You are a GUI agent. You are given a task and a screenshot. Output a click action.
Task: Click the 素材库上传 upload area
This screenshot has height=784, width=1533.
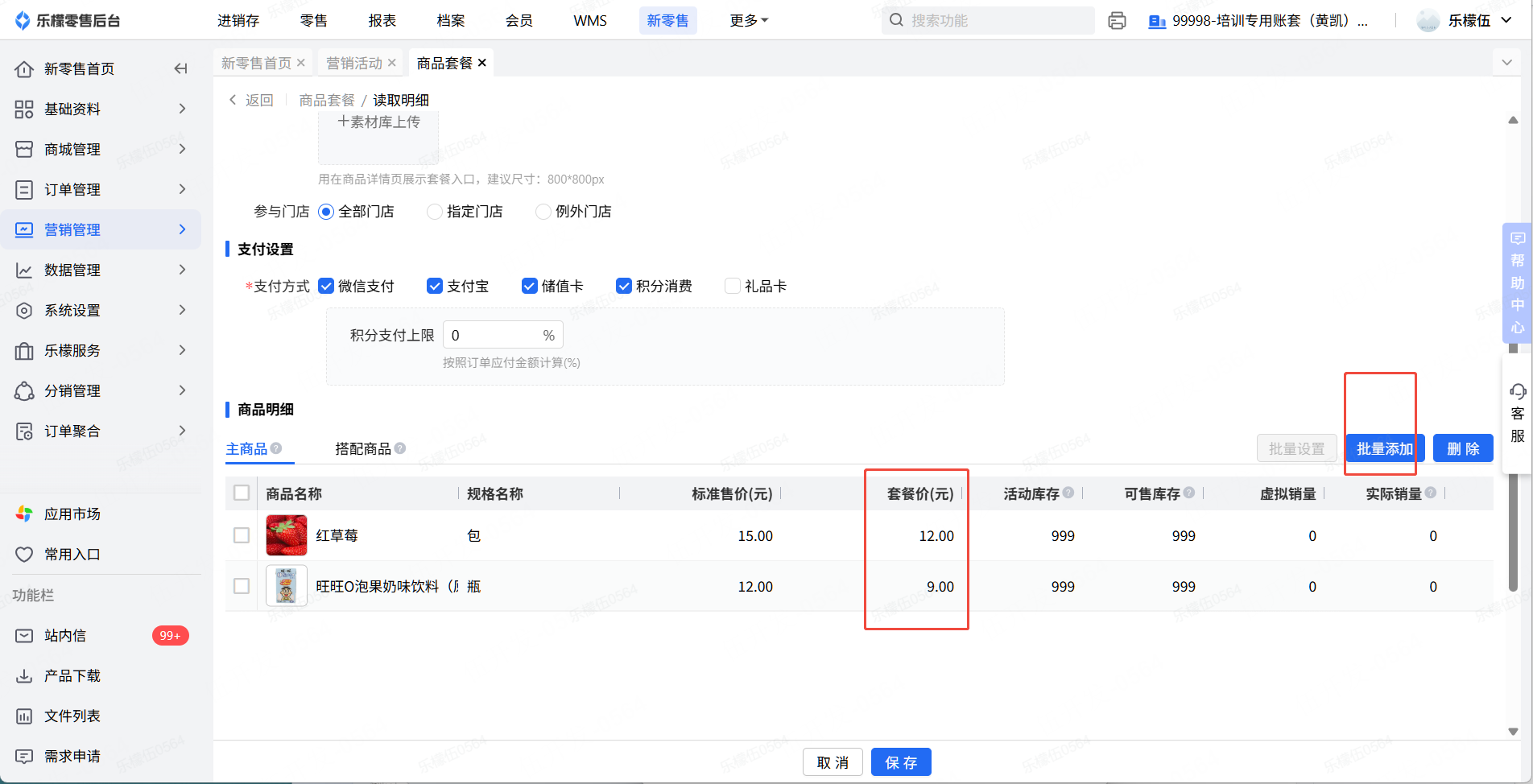(x=378, y=137)
